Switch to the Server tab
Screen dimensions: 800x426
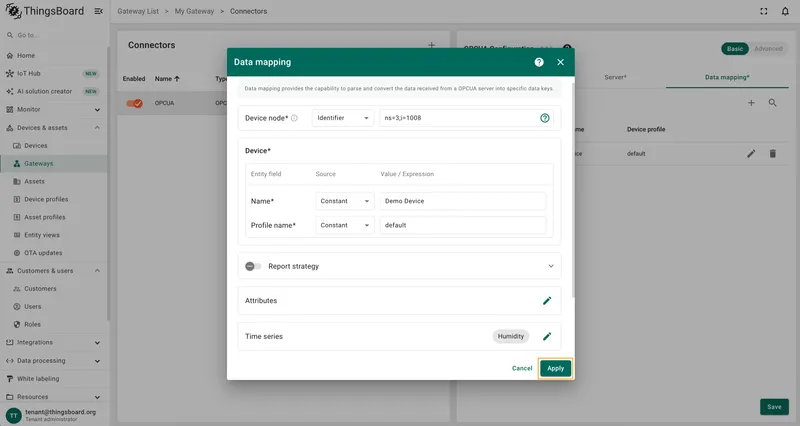point(615,78)
